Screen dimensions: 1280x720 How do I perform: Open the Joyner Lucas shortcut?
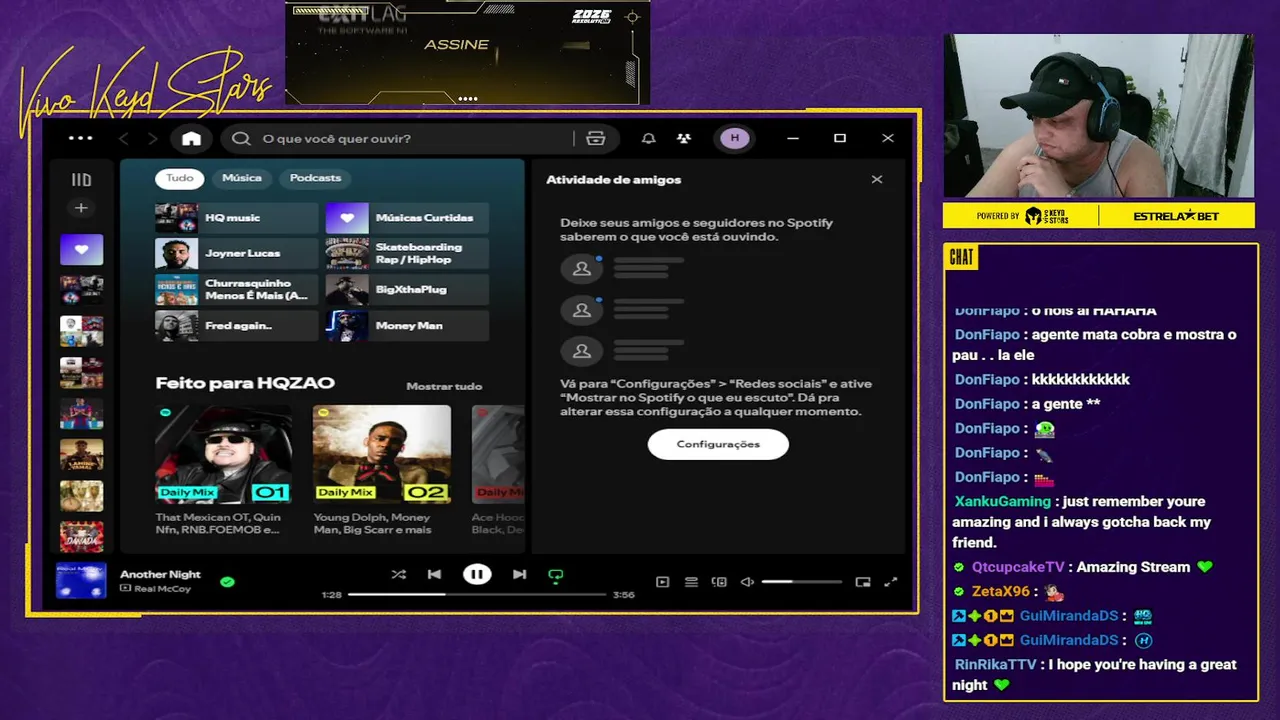coord(237,254)
